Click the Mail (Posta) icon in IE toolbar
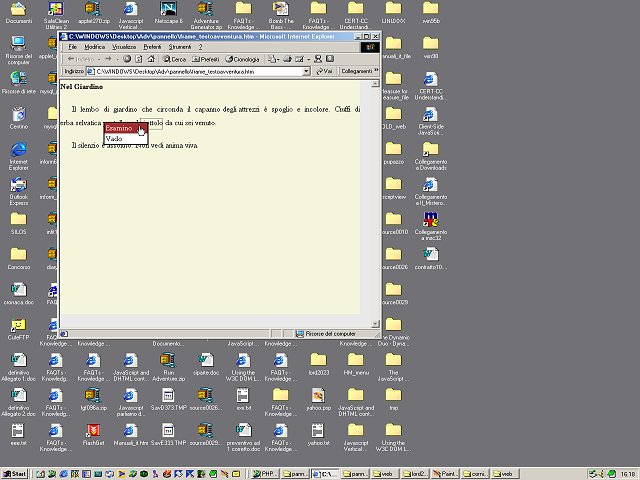The height and width of the screenshot is (480, 640). tap(272, 59)
